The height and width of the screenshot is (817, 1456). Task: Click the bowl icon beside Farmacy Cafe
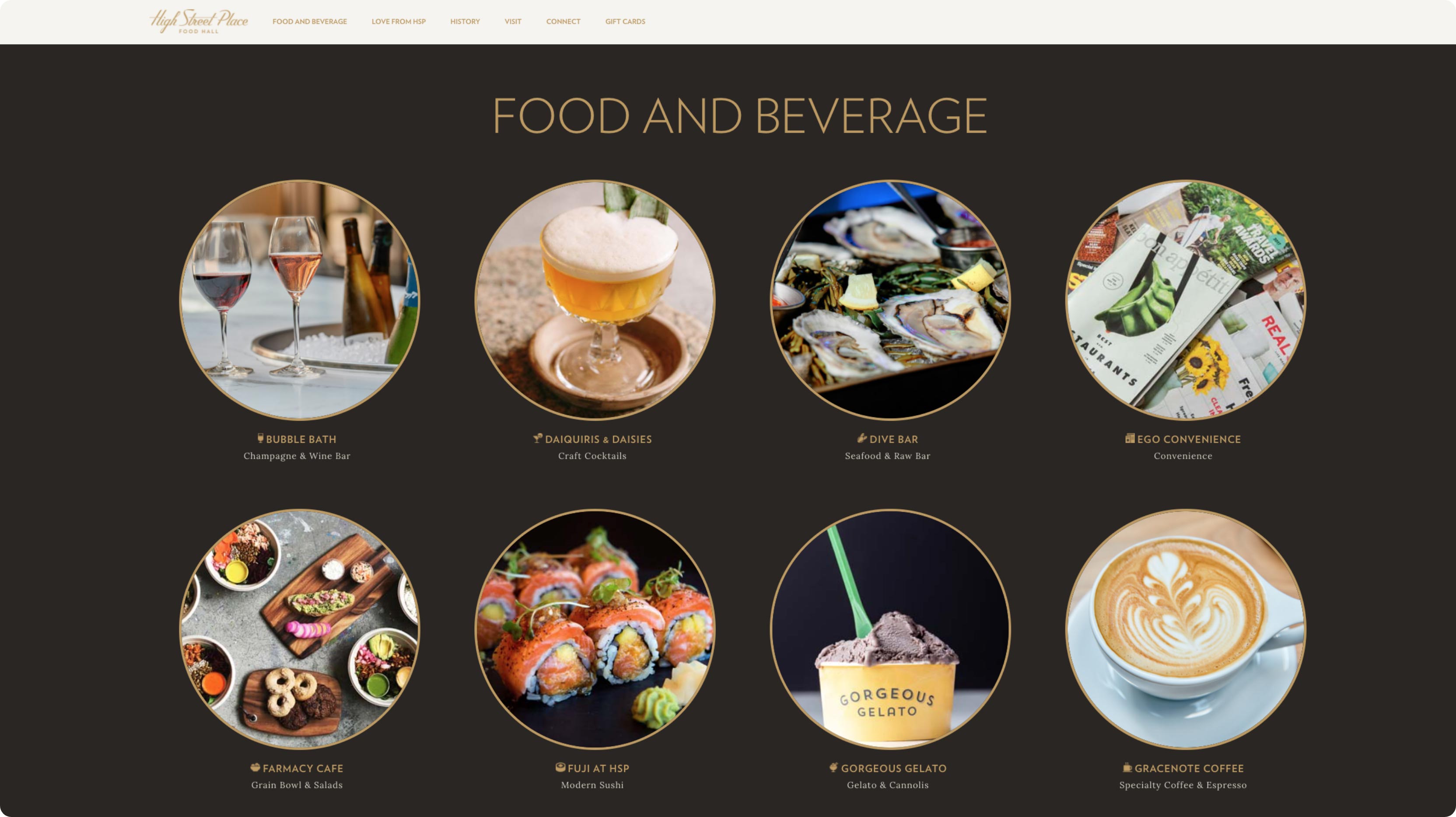tap(255, 767)
